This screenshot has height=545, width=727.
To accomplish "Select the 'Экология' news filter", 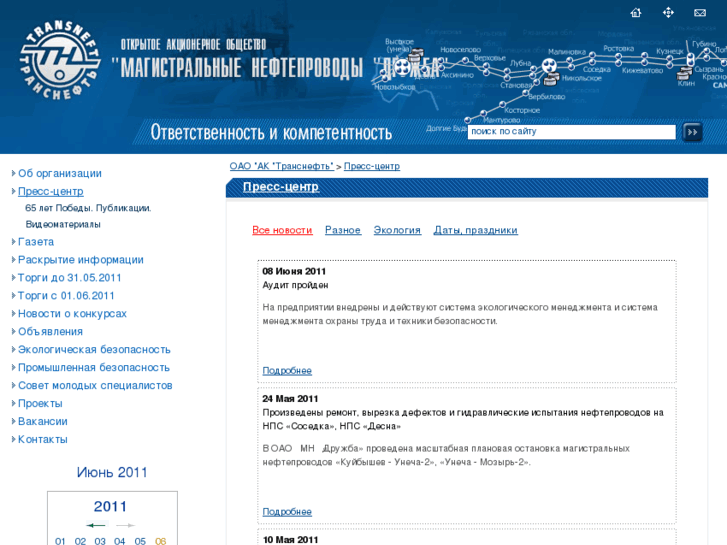I will coord(397,230).
